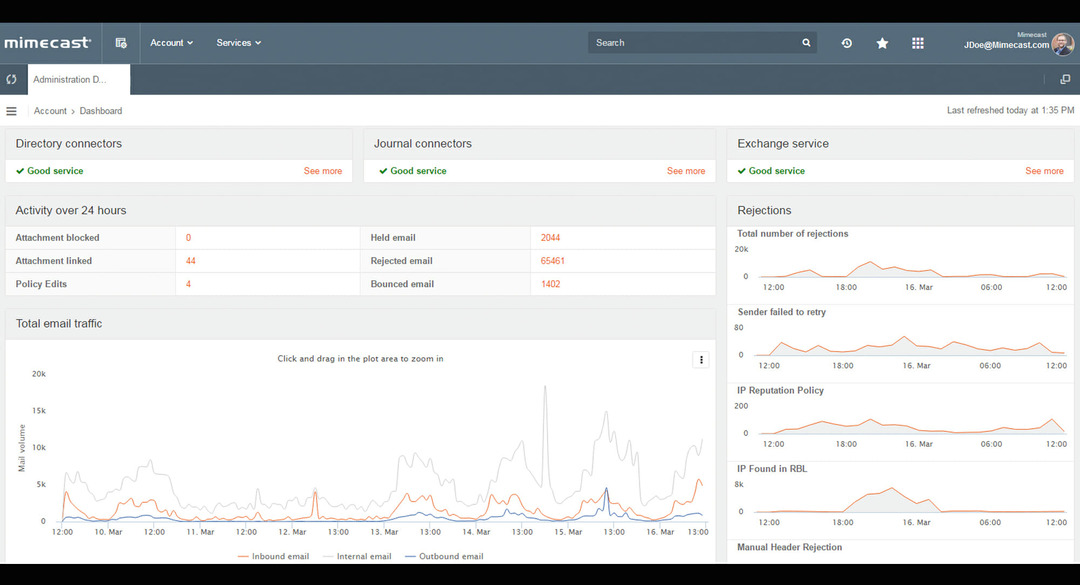Open the application launcher grid icon

917,43
